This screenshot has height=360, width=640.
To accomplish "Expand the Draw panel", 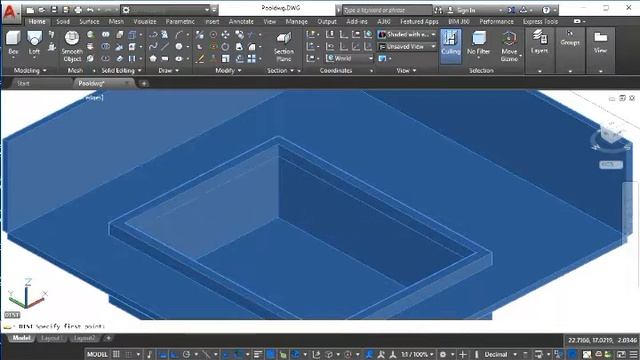I will pyautogui.click(x=168, y=71).
